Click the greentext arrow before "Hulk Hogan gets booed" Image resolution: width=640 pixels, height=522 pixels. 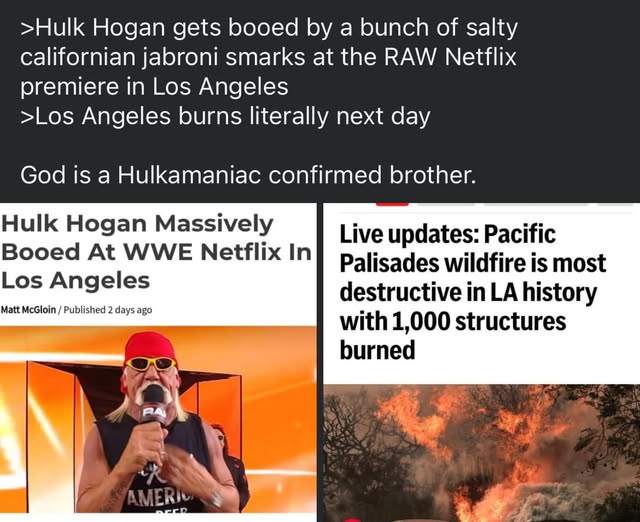point(27,30)
